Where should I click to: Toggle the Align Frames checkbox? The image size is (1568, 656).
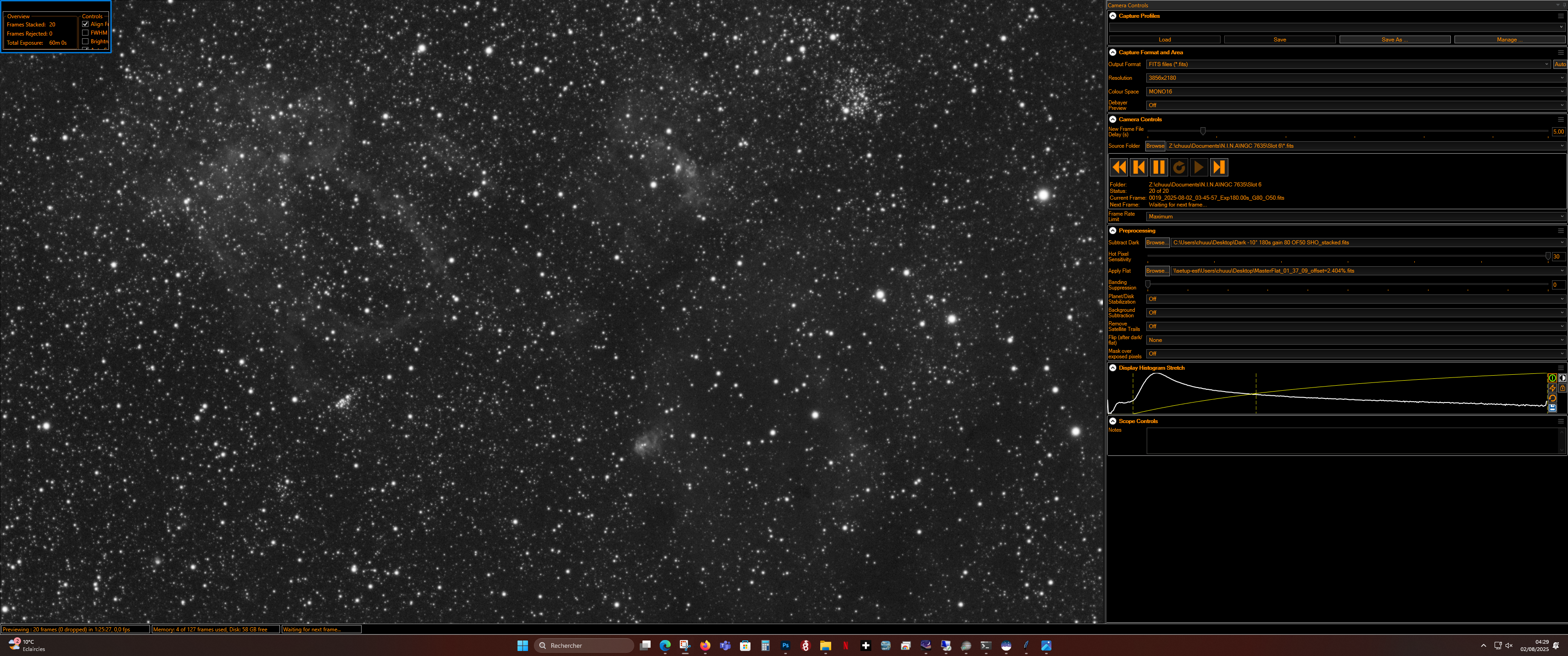click(85, 24)
